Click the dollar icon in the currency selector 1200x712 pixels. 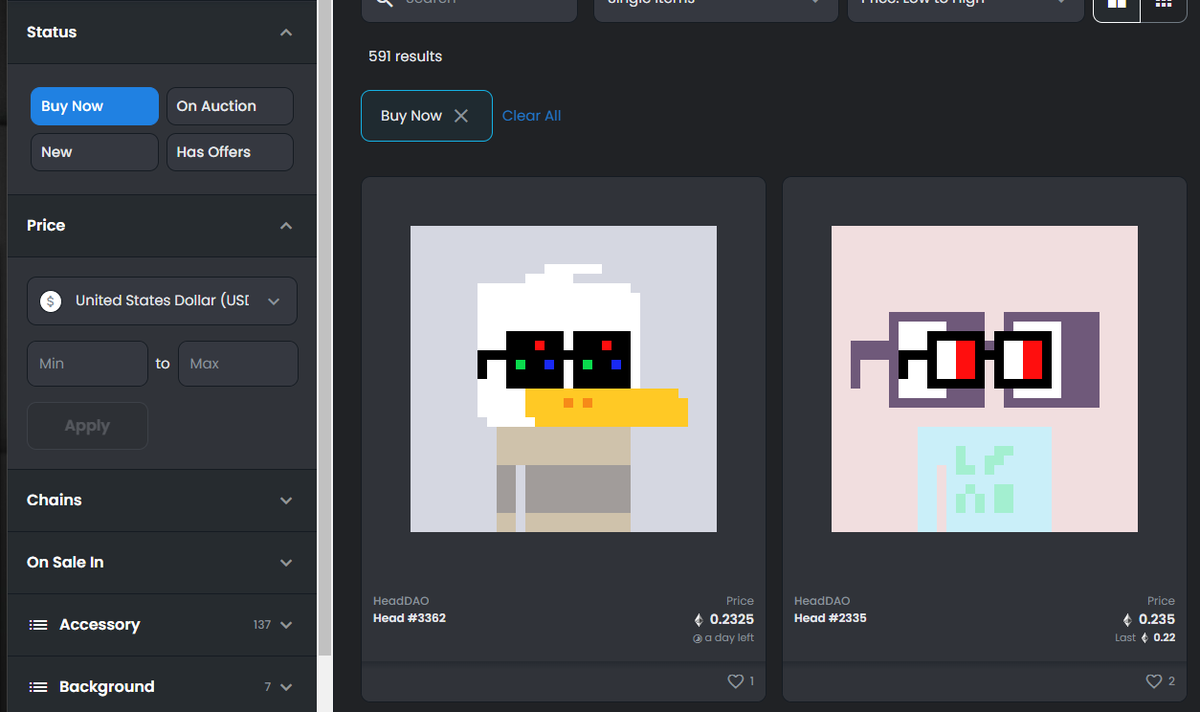50,301
